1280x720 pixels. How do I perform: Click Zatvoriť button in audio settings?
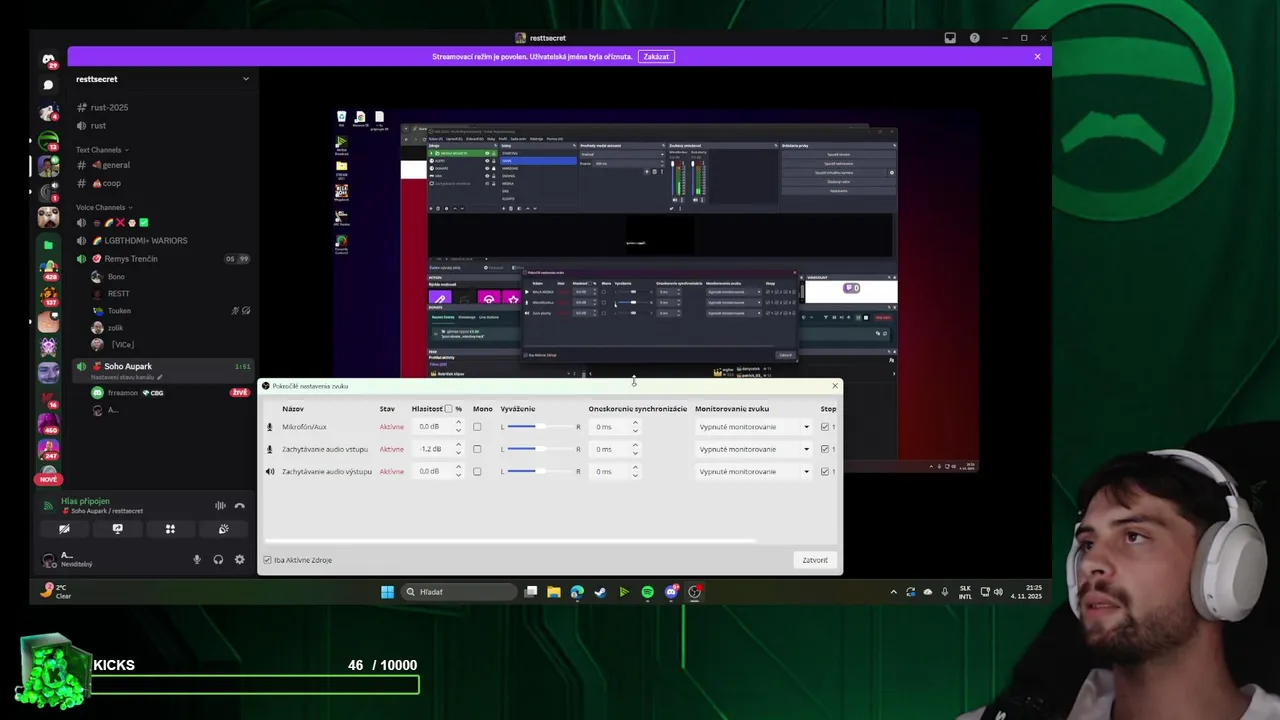click(815, 560)
